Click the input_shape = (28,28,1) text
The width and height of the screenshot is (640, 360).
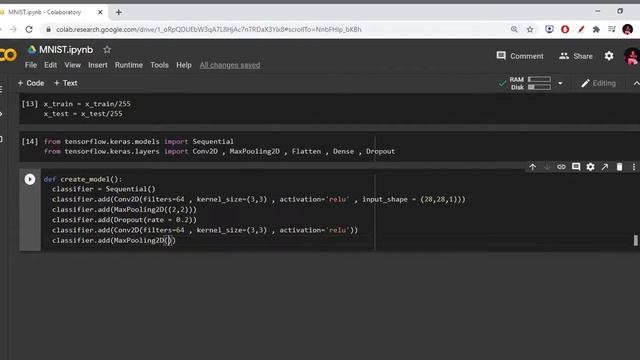[x=410, y=200]
